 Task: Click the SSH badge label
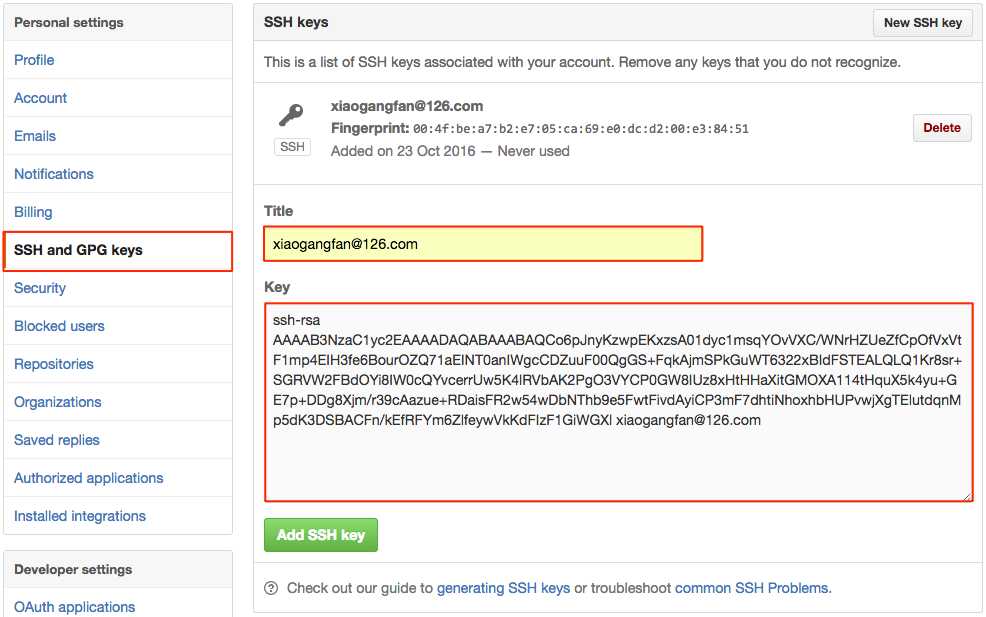pos(292,147)
